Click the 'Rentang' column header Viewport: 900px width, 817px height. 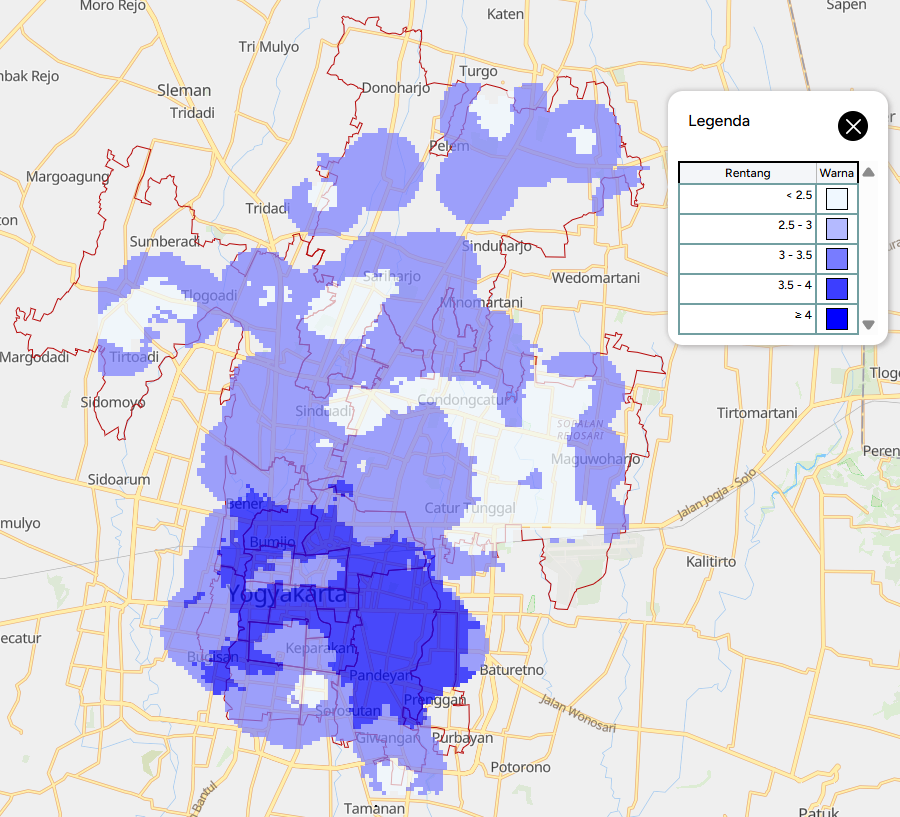click(747, 173)
